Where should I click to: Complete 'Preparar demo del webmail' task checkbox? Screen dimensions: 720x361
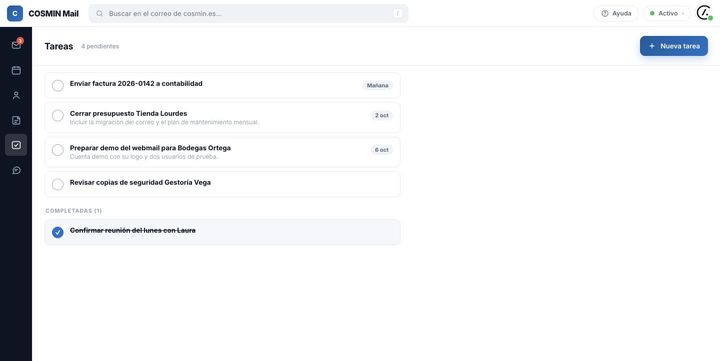click(x=58, y=150)
